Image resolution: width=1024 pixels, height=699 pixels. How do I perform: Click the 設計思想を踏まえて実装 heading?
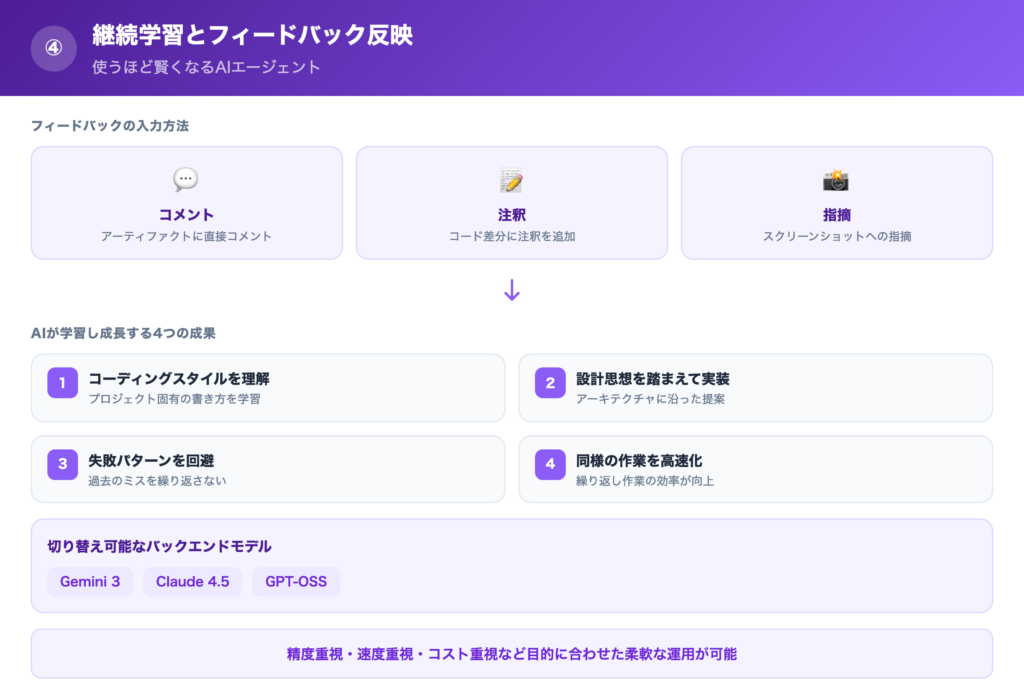point(652,379)
